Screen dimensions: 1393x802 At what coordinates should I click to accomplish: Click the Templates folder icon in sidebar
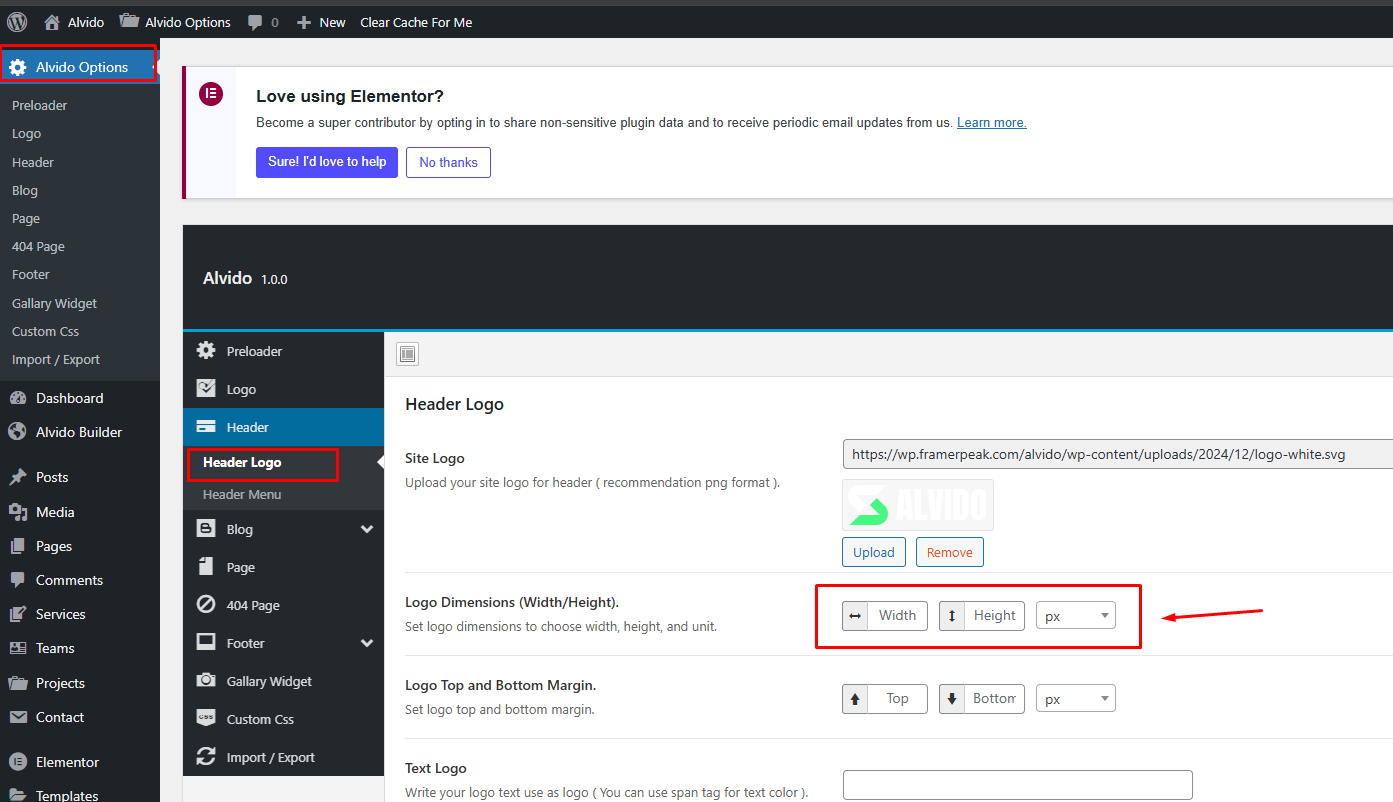[17, 796]
